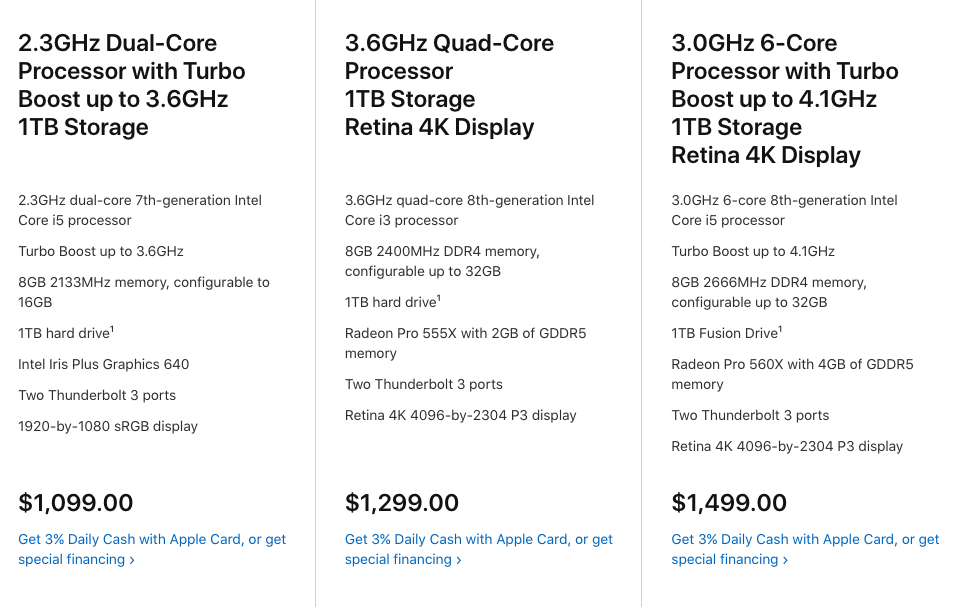This screenshot has width=966, height=607.
Task: Click the $1,499.00 price
Action: tap(729, 503)
